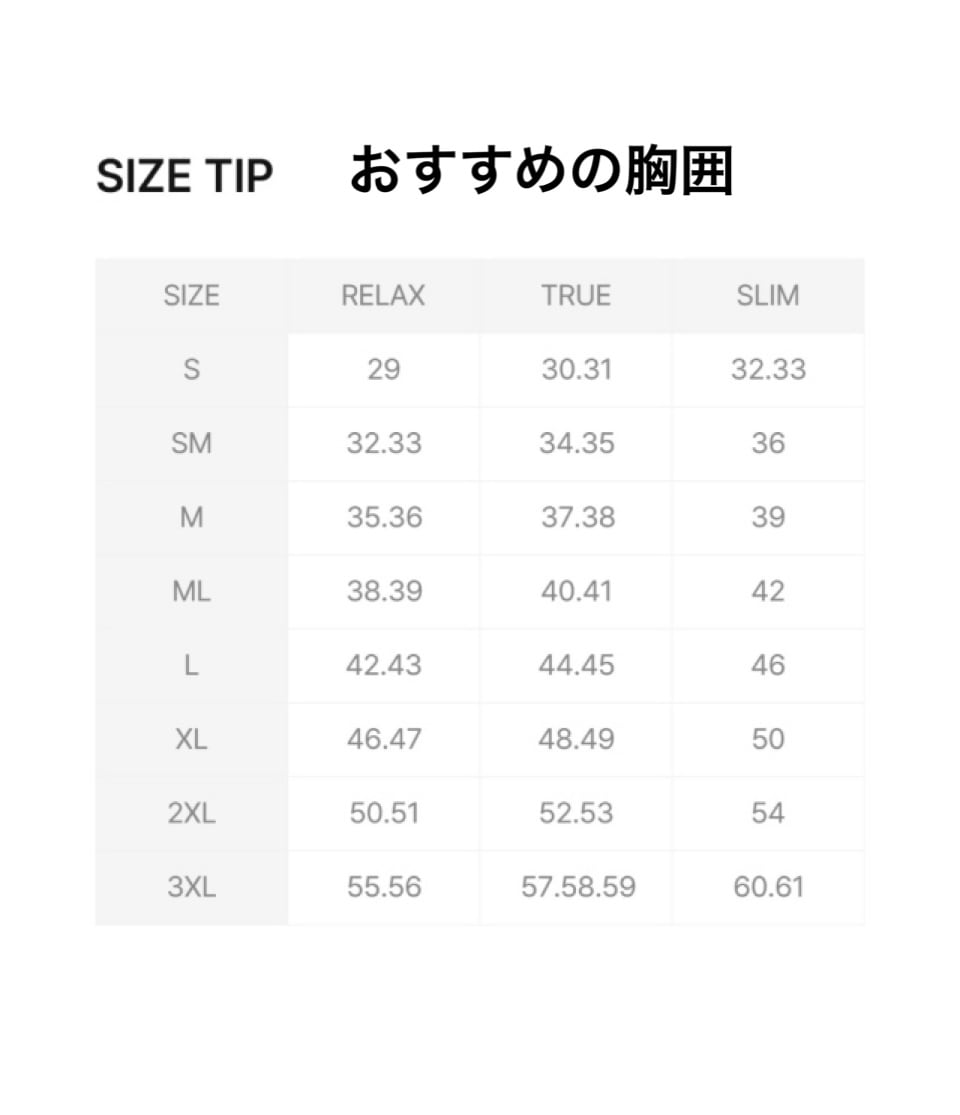
Task: Click the ML size row label
Action: click(191, 592)
